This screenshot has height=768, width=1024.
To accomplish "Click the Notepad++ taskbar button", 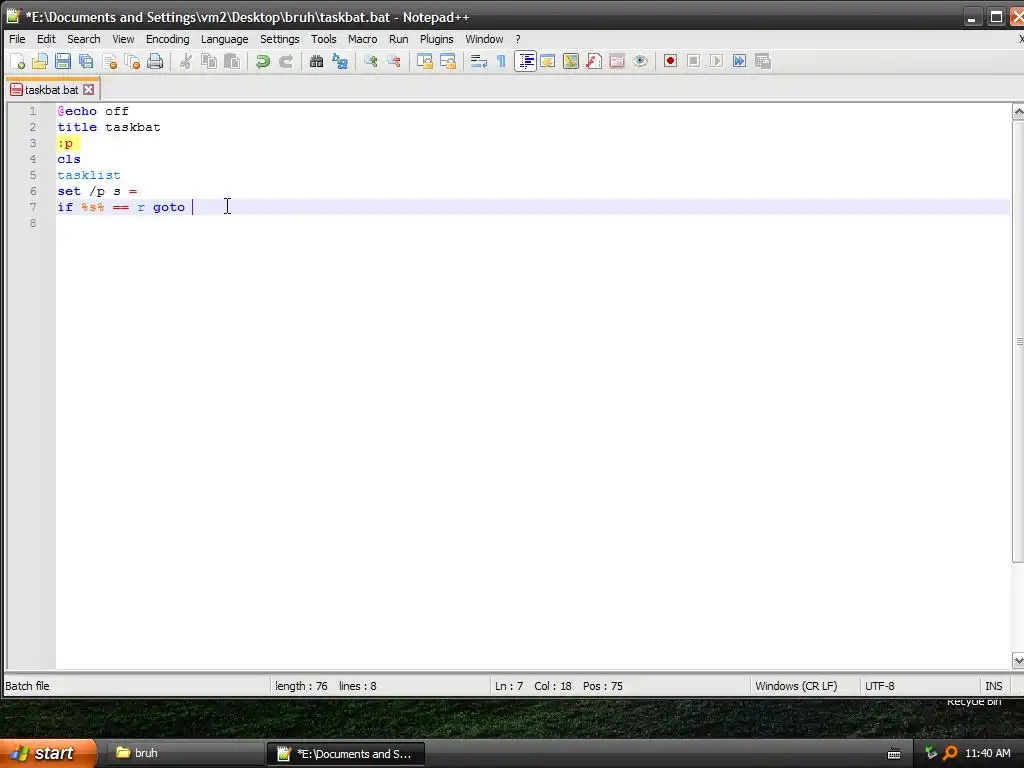I will tap(346, 754).
